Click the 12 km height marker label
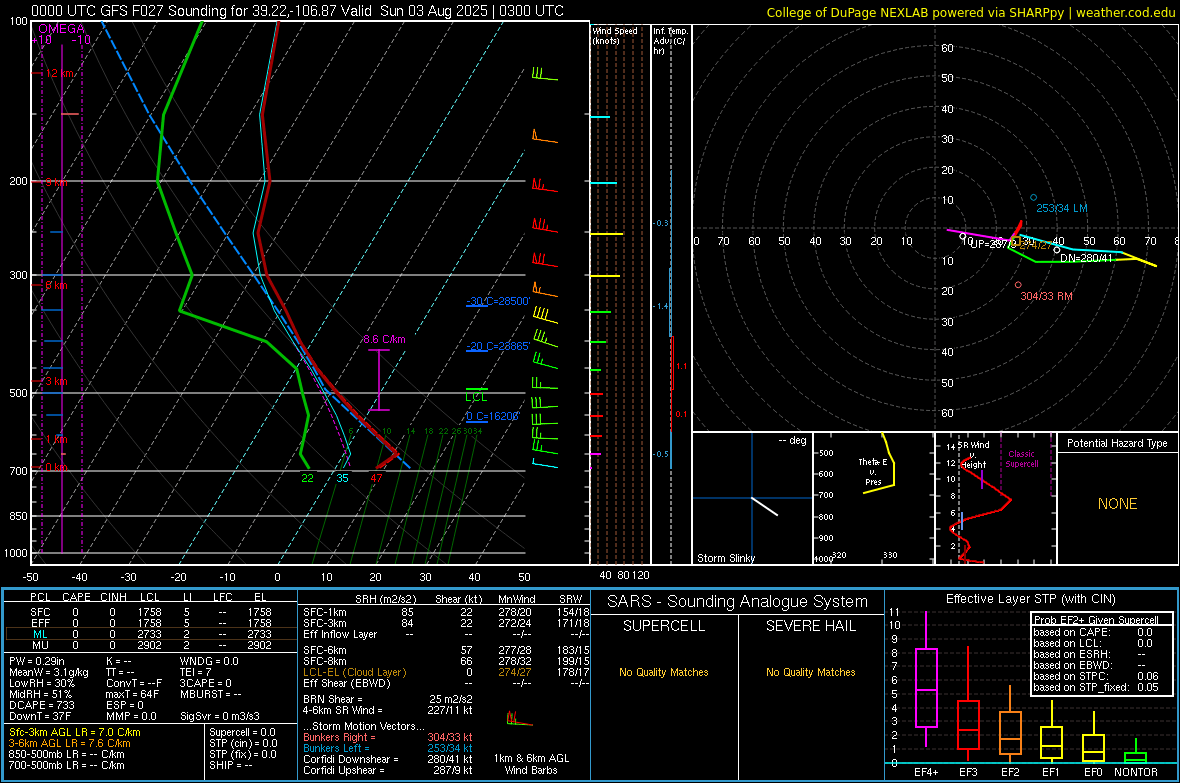 (59, 73)
